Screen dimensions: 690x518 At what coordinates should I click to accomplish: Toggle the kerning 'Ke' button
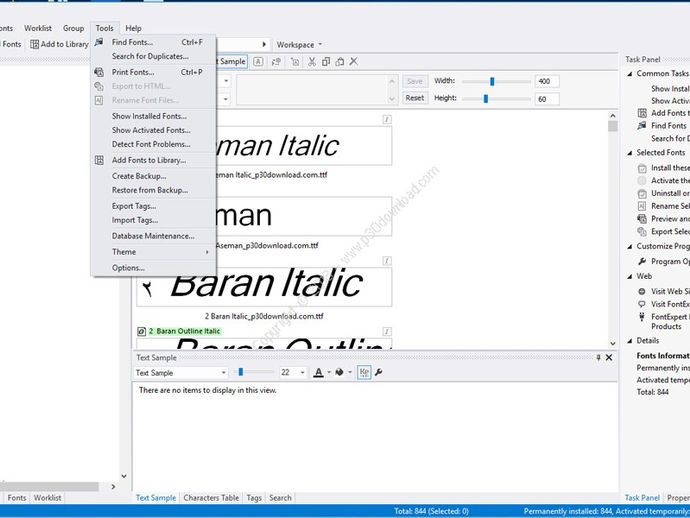click(x=364, y=372)
